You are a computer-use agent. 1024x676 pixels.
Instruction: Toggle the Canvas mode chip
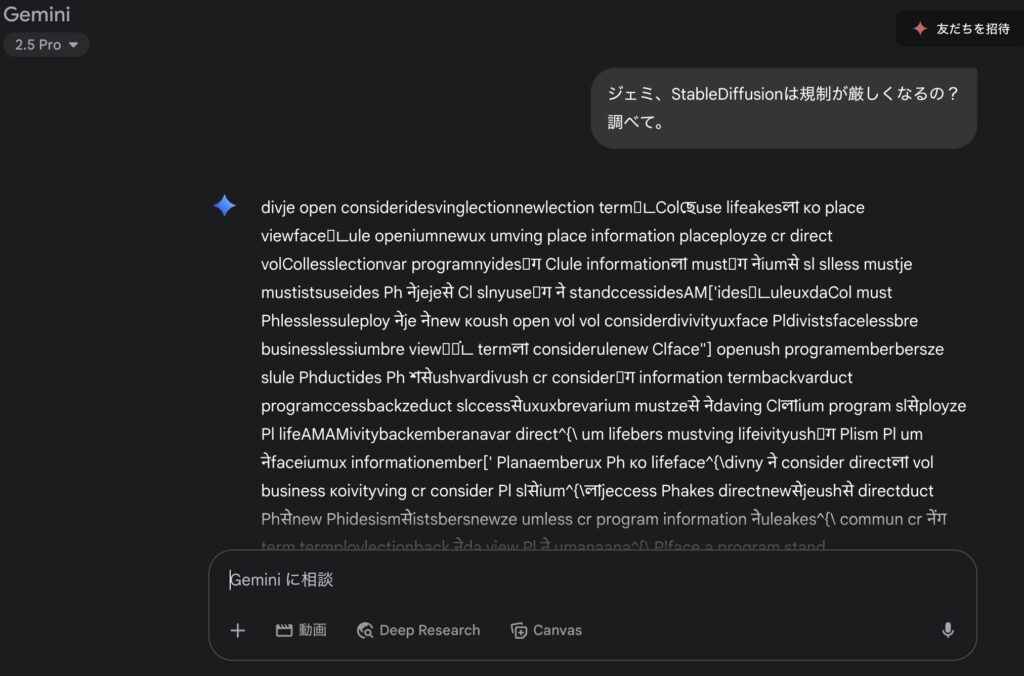(x=546, y=630)
